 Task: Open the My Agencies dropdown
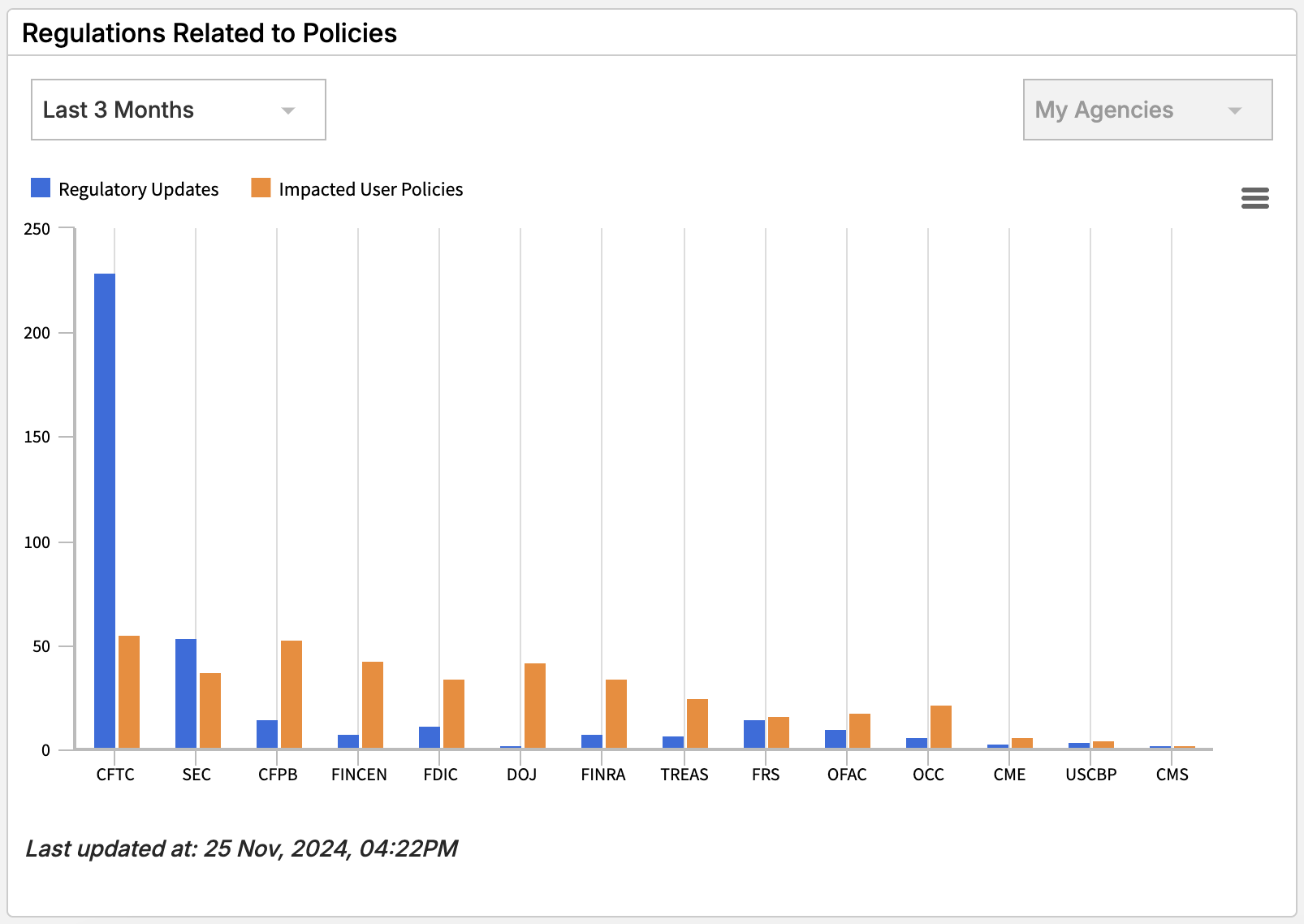click(x=1146, y=110)
